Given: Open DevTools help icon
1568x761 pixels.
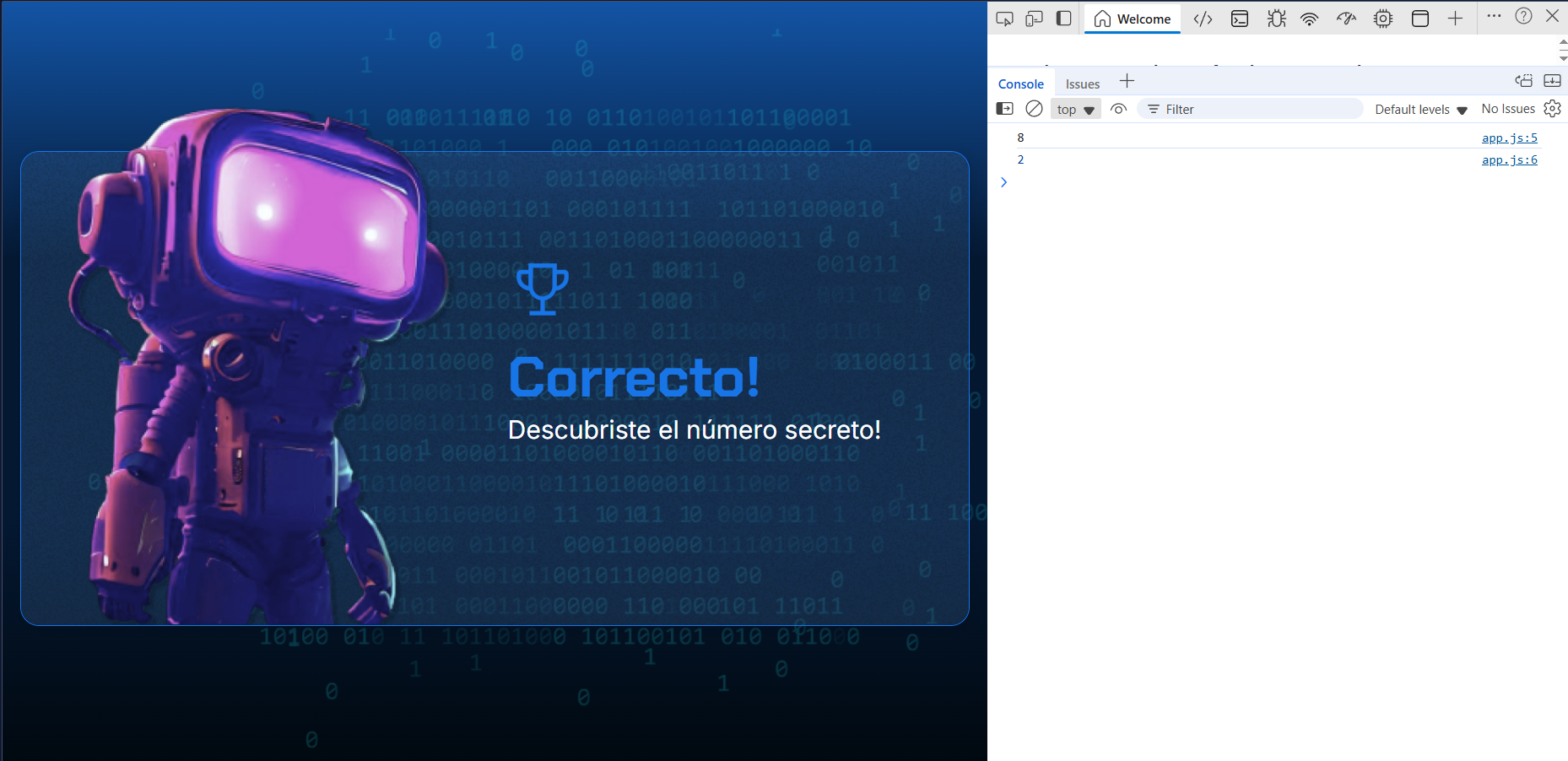Looking at the screenshot, I should pos(1523,16).
